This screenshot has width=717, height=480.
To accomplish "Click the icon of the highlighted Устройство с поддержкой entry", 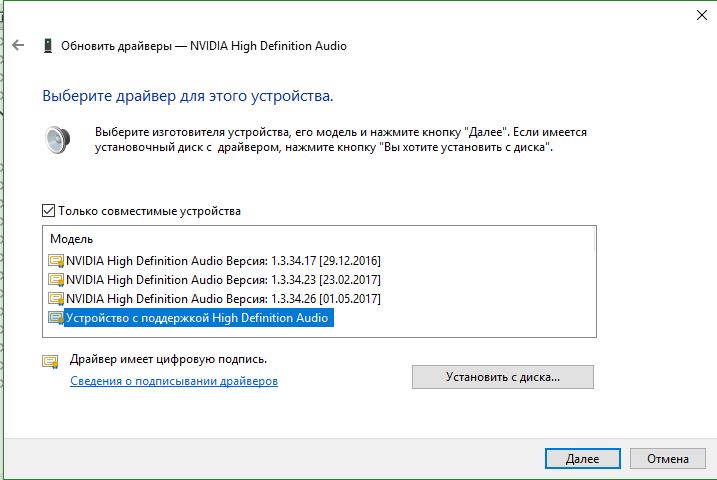I will 56,318.
